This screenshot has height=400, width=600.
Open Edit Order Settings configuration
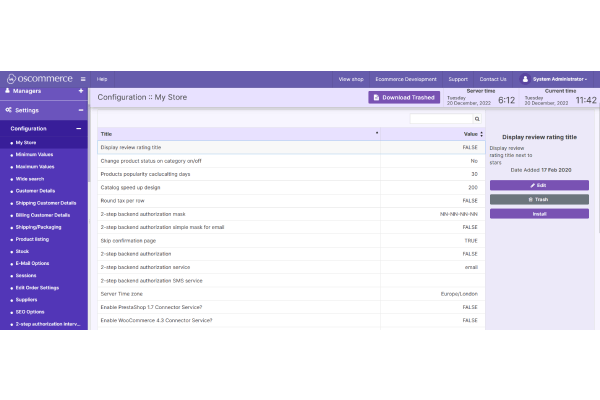click(x=37, y=288)
